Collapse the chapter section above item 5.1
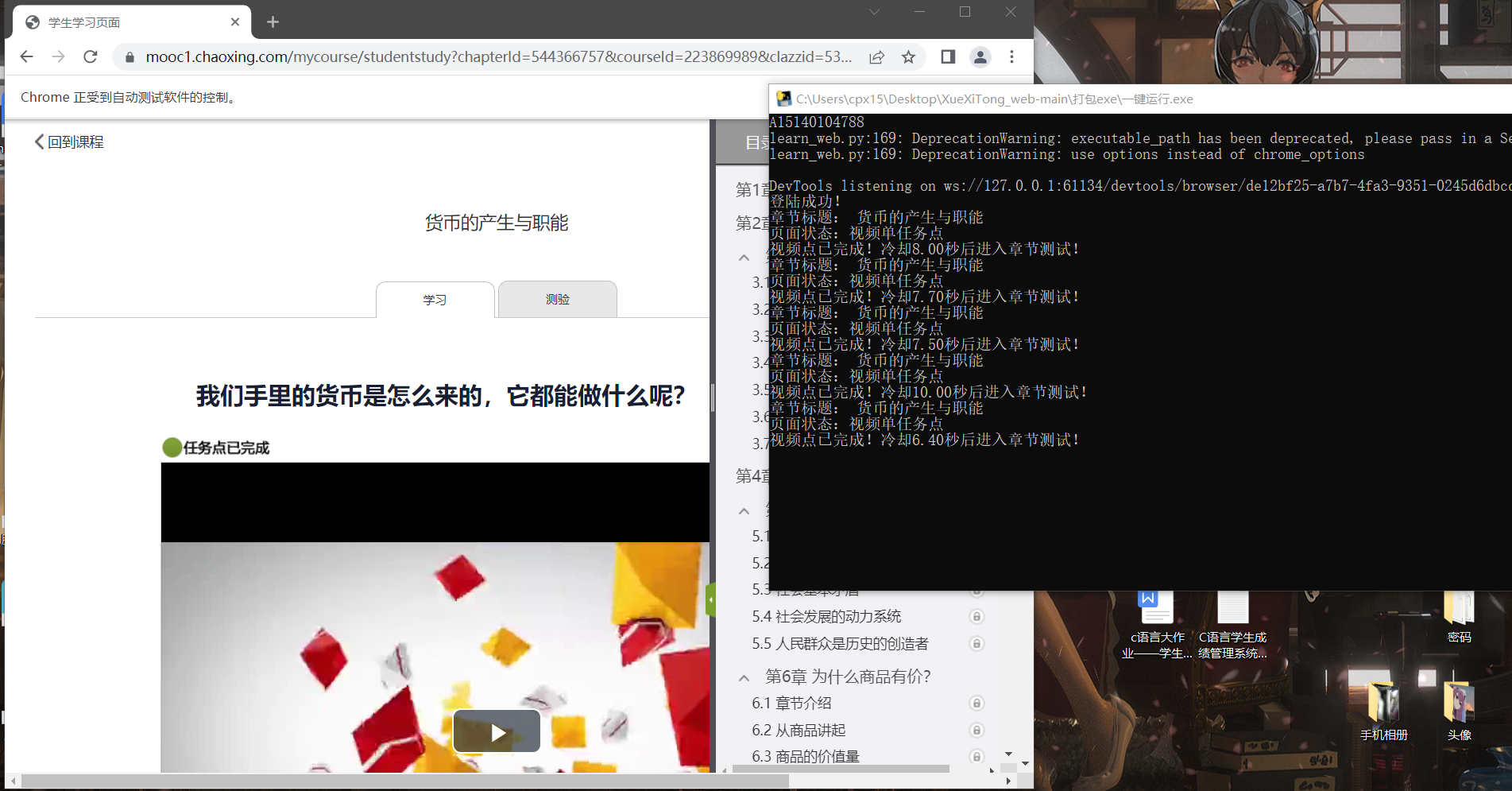Image resolution: width=1512 pixels, height=791 pixels. 744,510
